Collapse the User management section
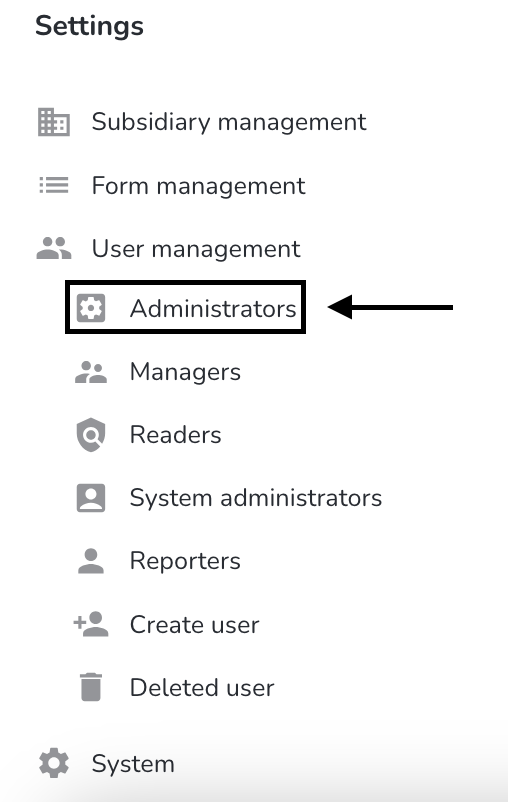 196,249
